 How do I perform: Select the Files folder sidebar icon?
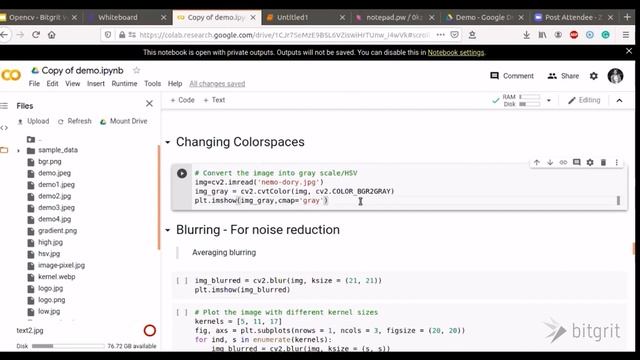coord(4,150)
